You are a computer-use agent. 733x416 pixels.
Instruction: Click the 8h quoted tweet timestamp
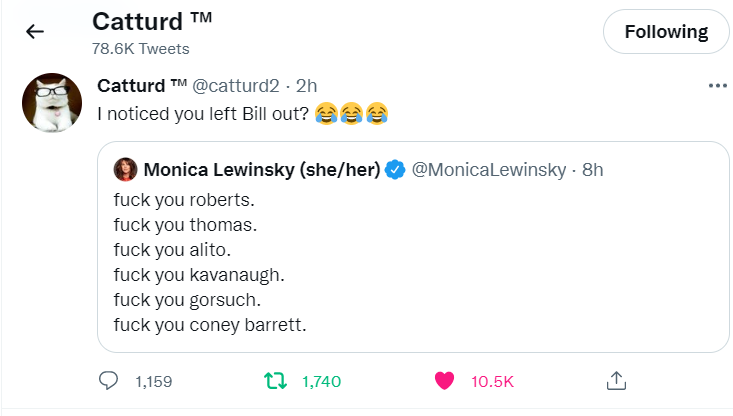point(592,169)
